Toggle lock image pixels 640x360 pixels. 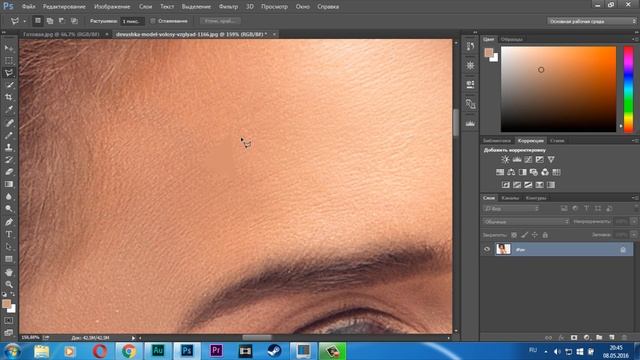[524, 235]
